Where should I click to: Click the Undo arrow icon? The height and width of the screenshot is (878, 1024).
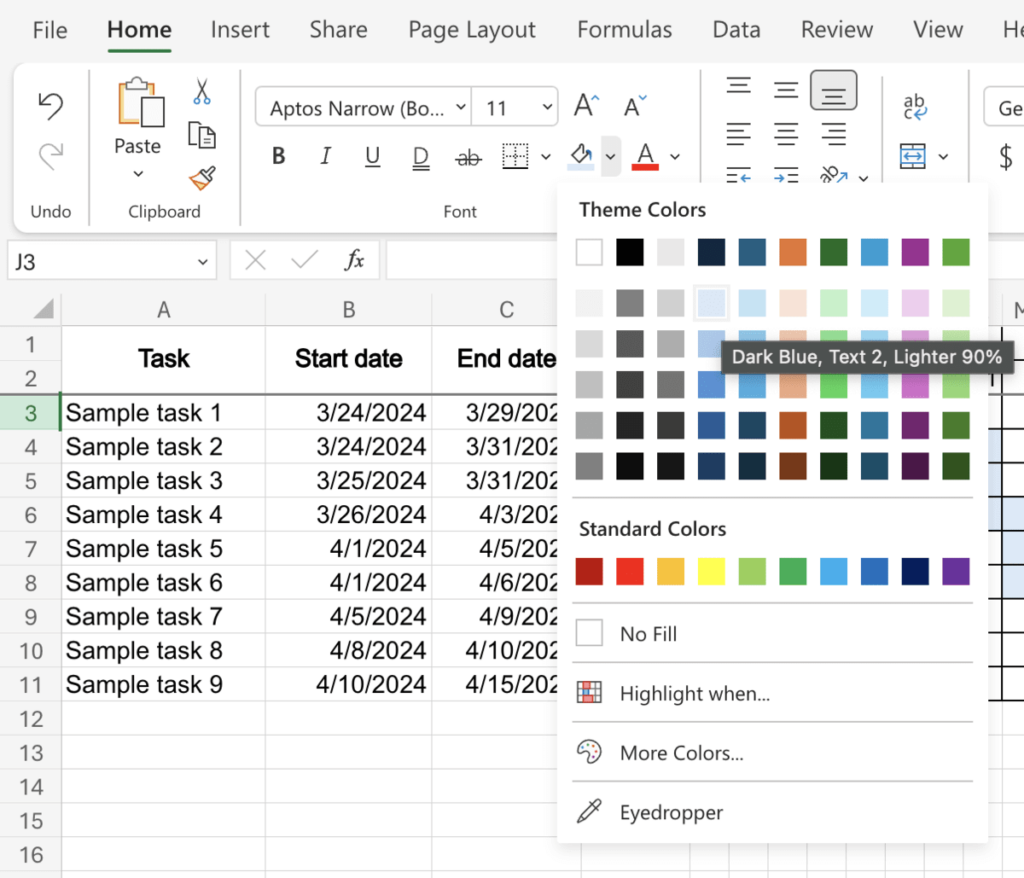pos(50,104)
